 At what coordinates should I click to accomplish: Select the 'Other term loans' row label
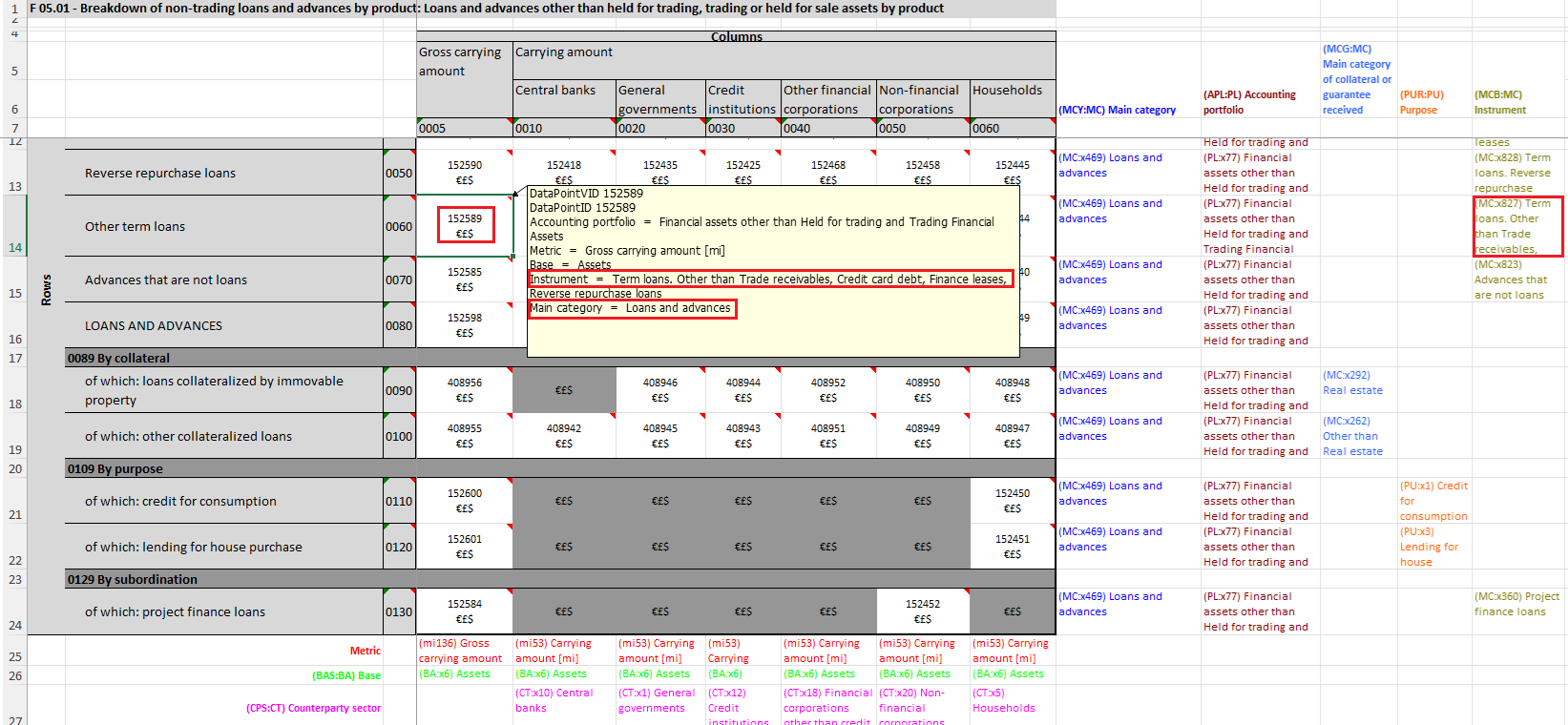(x=224, y=226)
